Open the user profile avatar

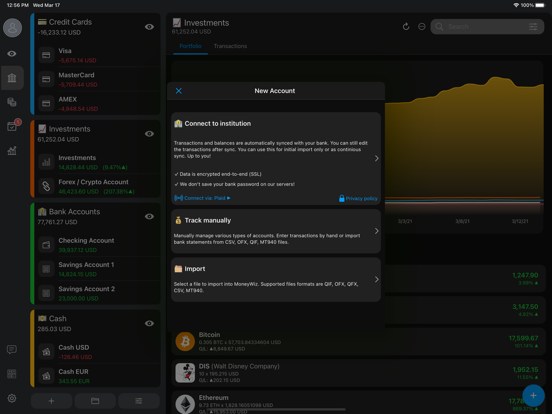[x=12, y=28]
